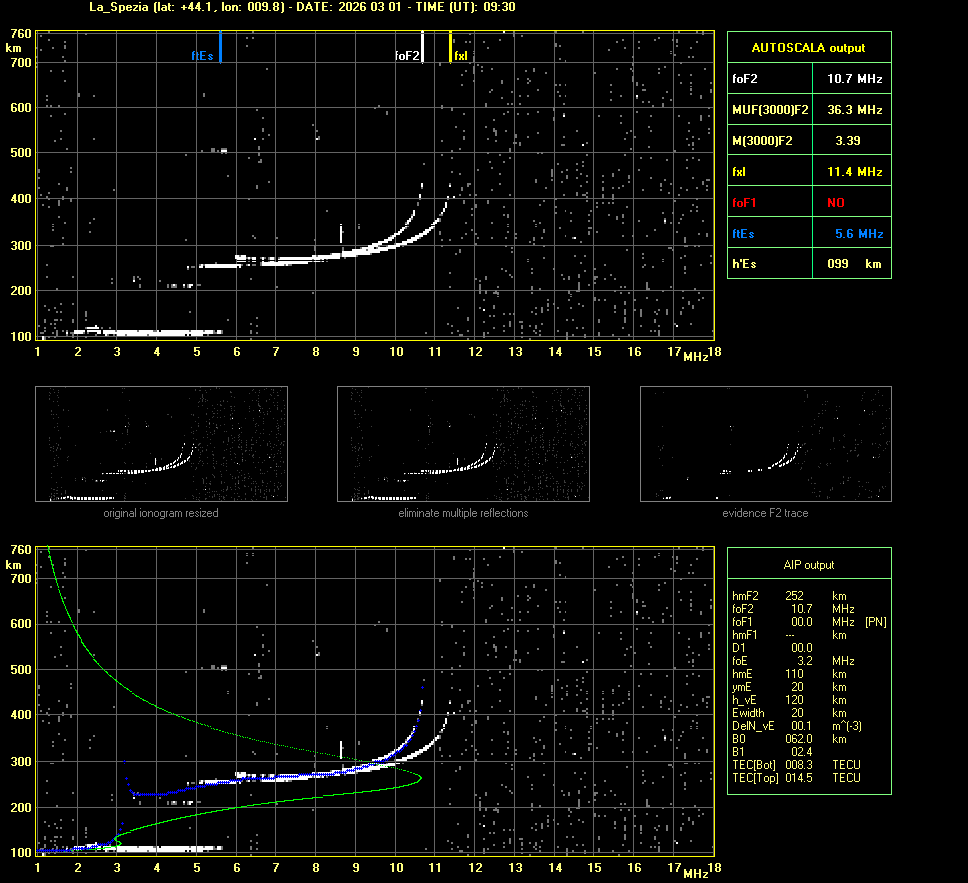This screenshot has width=968, height=883.
Task: Click the white foF2 marker line
Action: [x=422, y=47]
